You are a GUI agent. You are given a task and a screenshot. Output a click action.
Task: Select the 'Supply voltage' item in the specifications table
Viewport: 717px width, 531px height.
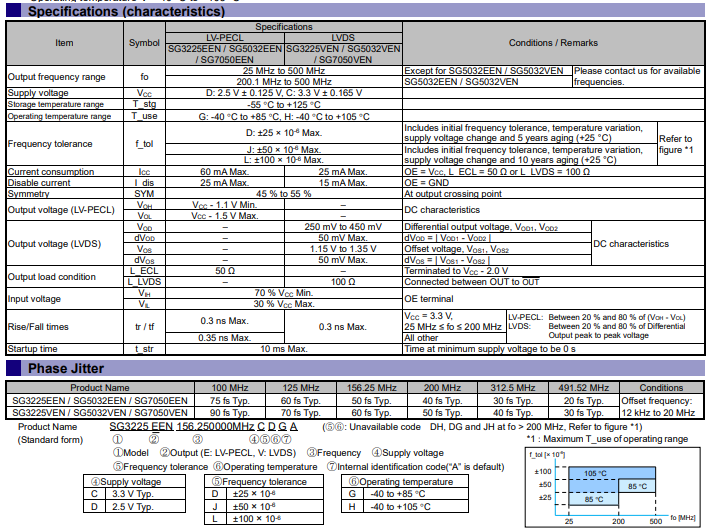pyautogui.click(x=38, y=93)
